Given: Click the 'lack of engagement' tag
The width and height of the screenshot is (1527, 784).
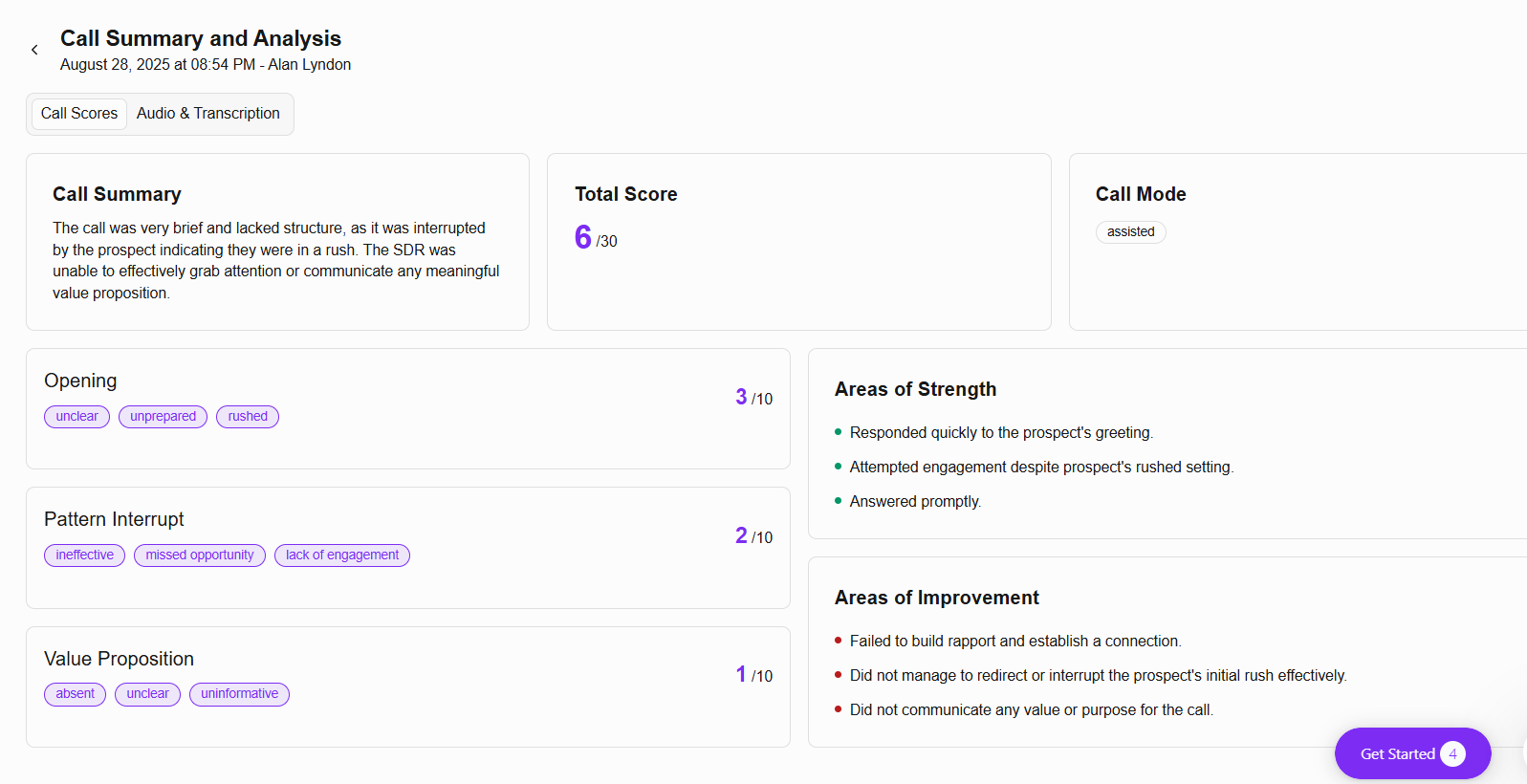Looking at the screenshot, I should click(342, 555).
